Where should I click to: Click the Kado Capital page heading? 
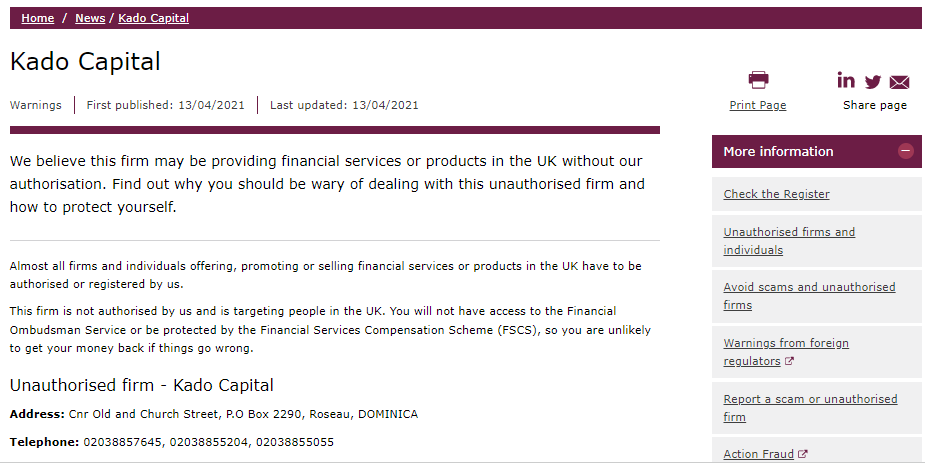pos(85,62)
